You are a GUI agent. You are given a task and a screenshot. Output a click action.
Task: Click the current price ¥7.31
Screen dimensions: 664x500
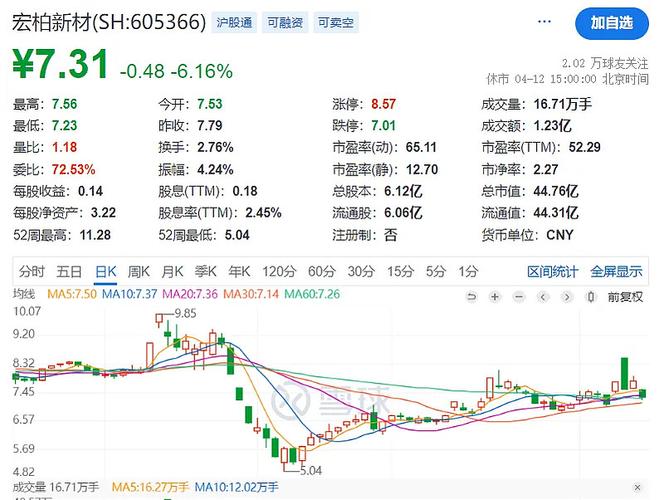pyautogui.click(x=60, y=64)
